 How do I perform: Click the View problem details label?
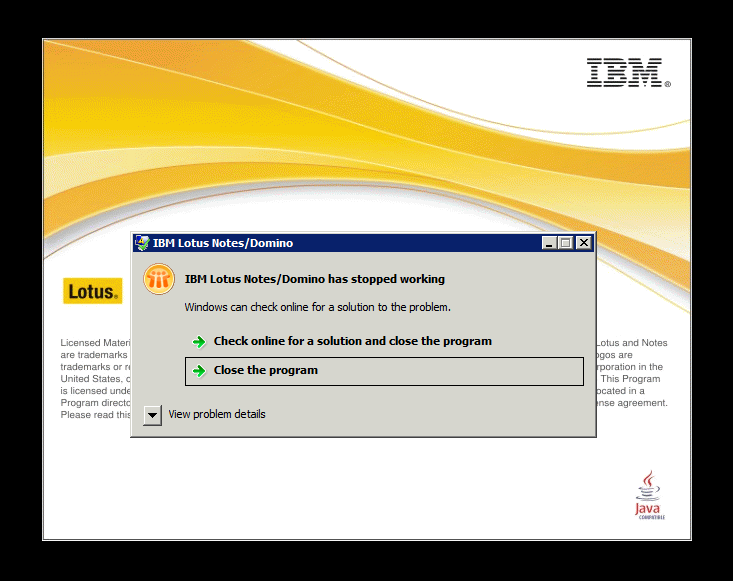pos(217,415)
